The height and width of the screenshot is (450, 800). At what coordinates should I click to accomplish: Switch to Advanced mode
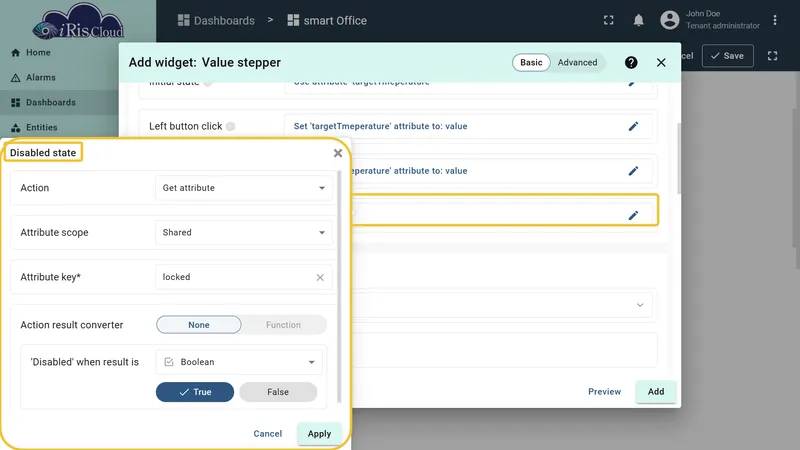(x=577, y=62)
